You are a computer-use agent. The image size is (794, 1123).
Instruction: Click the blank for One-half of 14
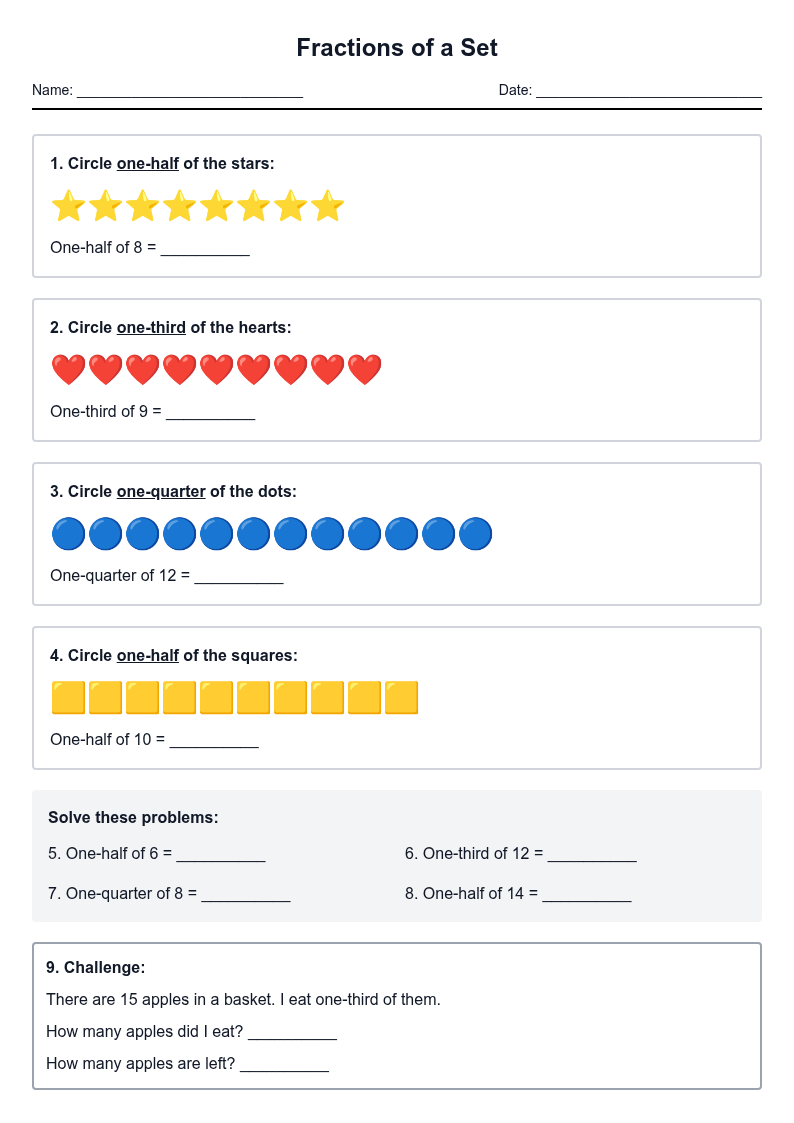point(587,895)
